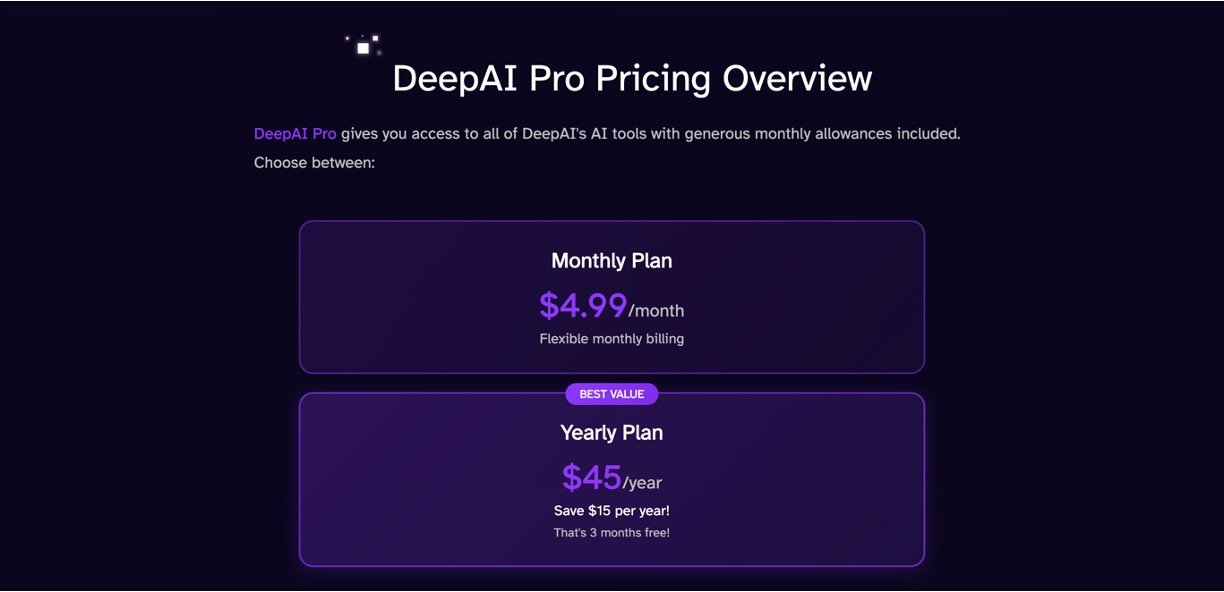
Task: Click the sparkle icon beside the title
Action: [x=363, y=47]
